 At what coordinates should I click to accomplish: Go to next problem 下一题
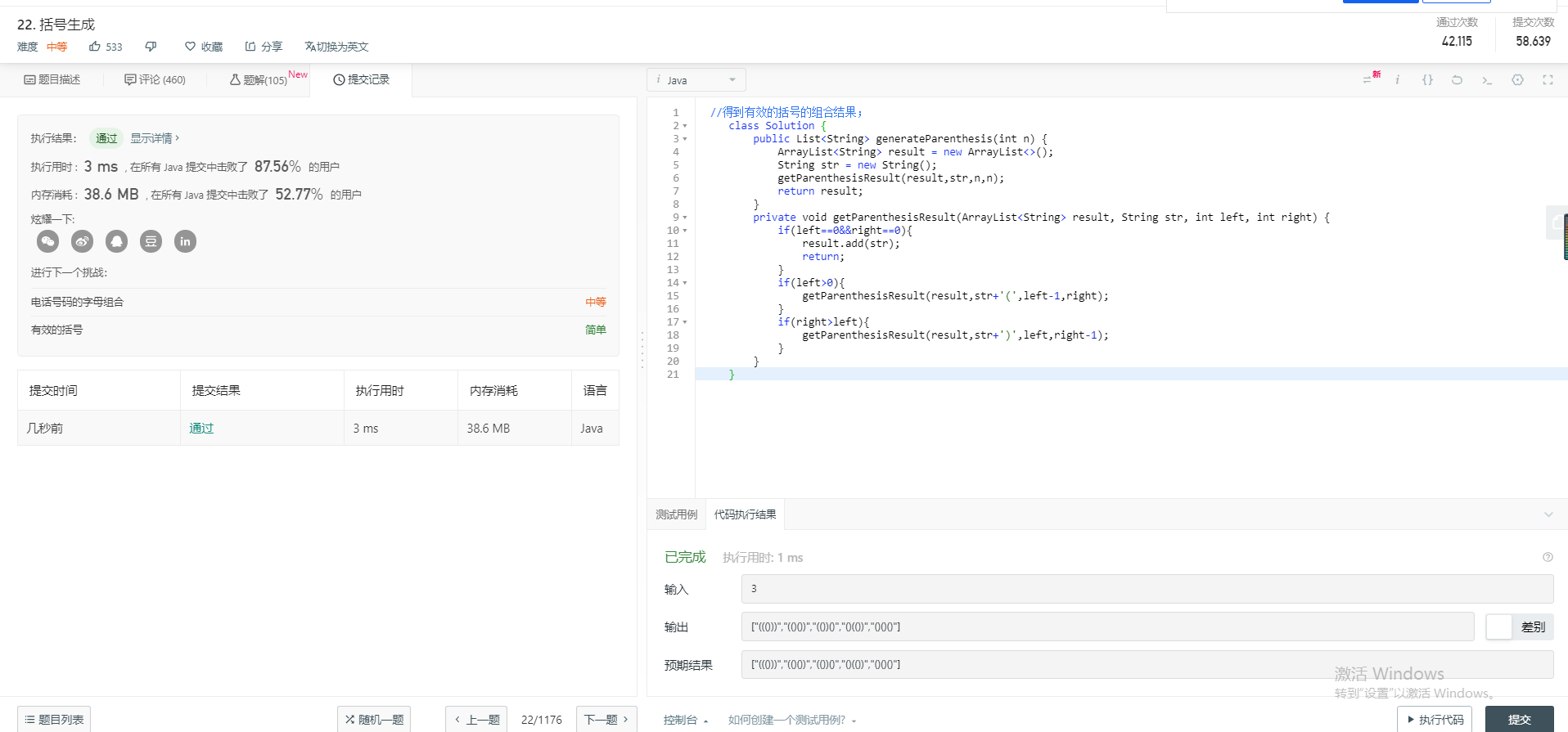pos(606,720)
